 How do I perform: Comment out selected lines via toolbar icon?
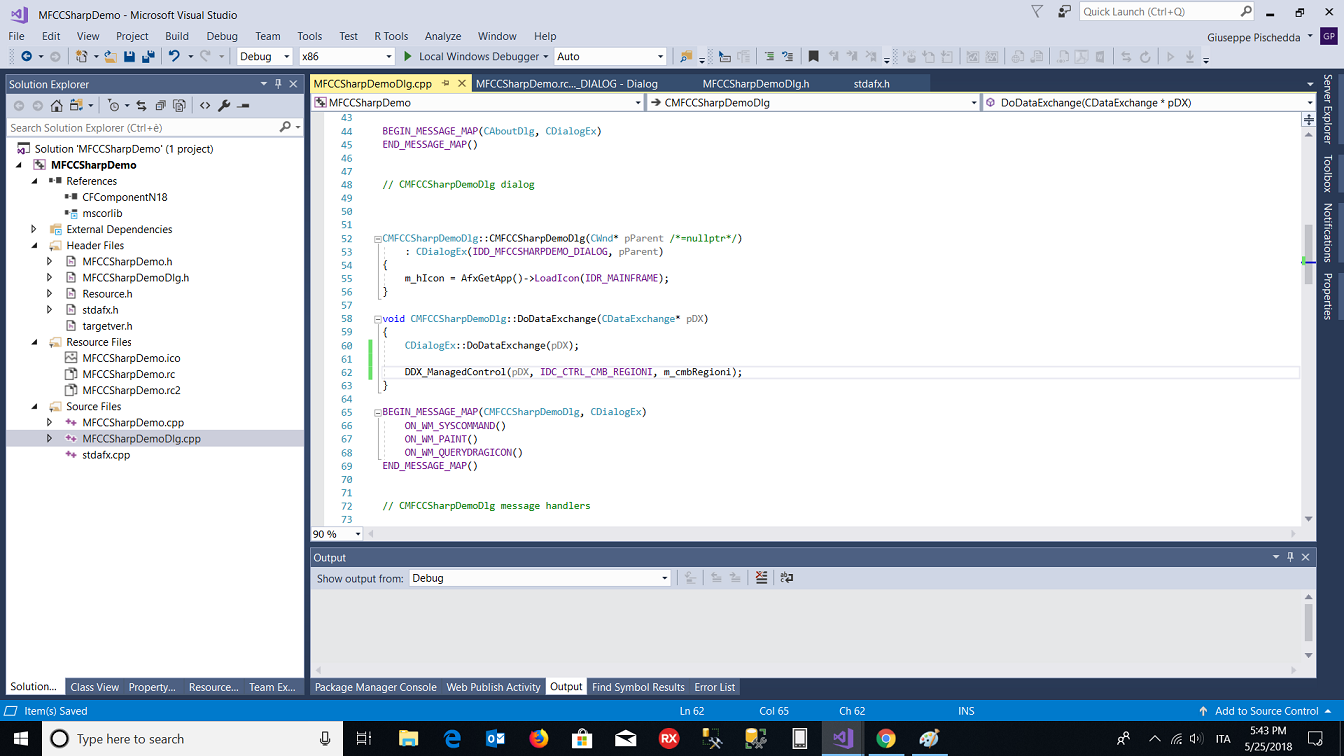[768, 57]
